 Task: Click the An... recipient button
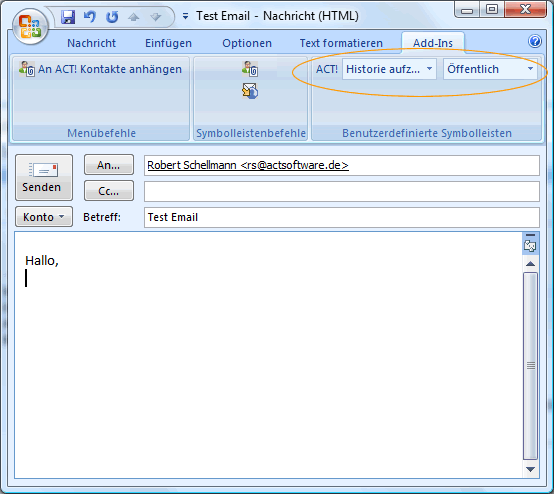(x=109, y=165)
